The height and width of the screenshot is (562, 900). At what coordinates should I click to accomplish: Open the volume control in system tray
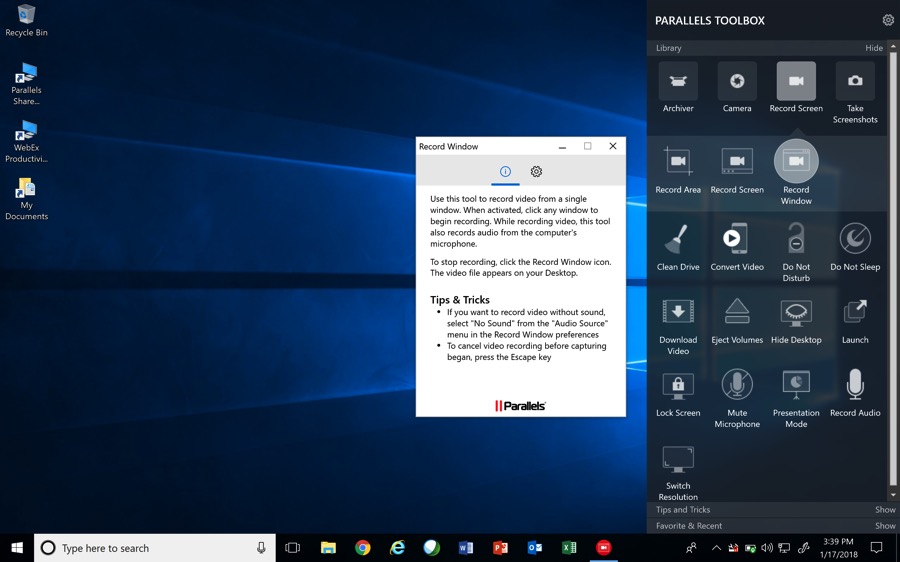(767, 548)
